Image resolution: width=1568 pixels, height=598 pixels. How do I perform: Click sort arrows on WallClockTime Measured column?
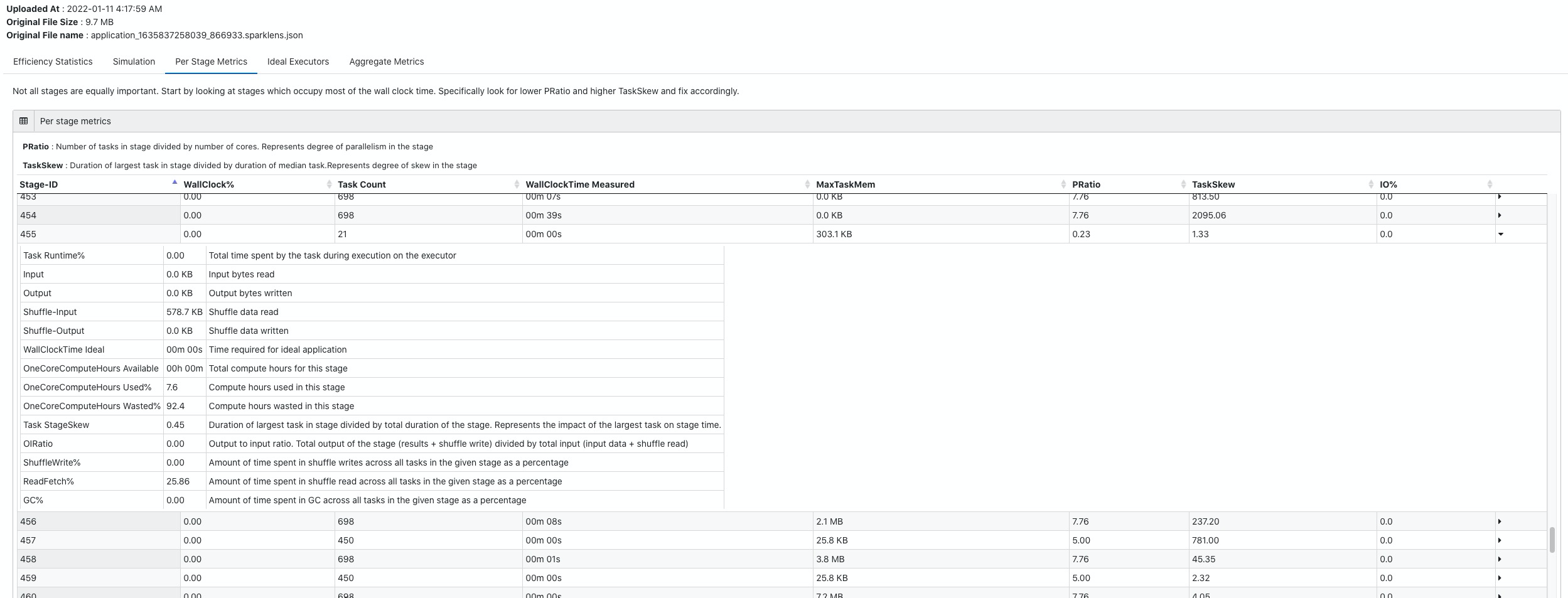(807, 184)
